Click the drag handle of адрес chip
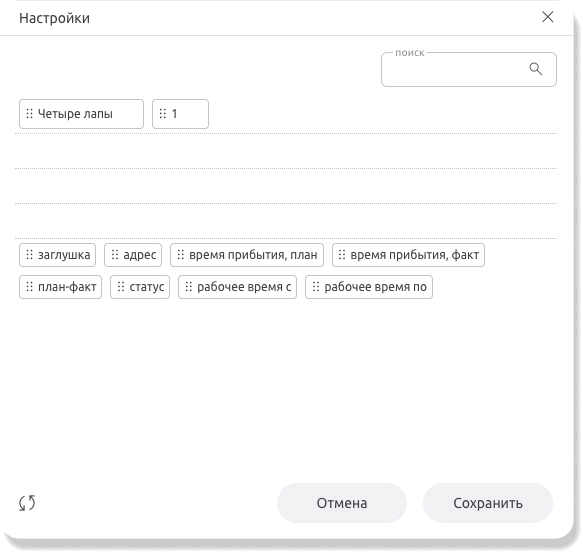583x553 pixels. click(115, 255)
